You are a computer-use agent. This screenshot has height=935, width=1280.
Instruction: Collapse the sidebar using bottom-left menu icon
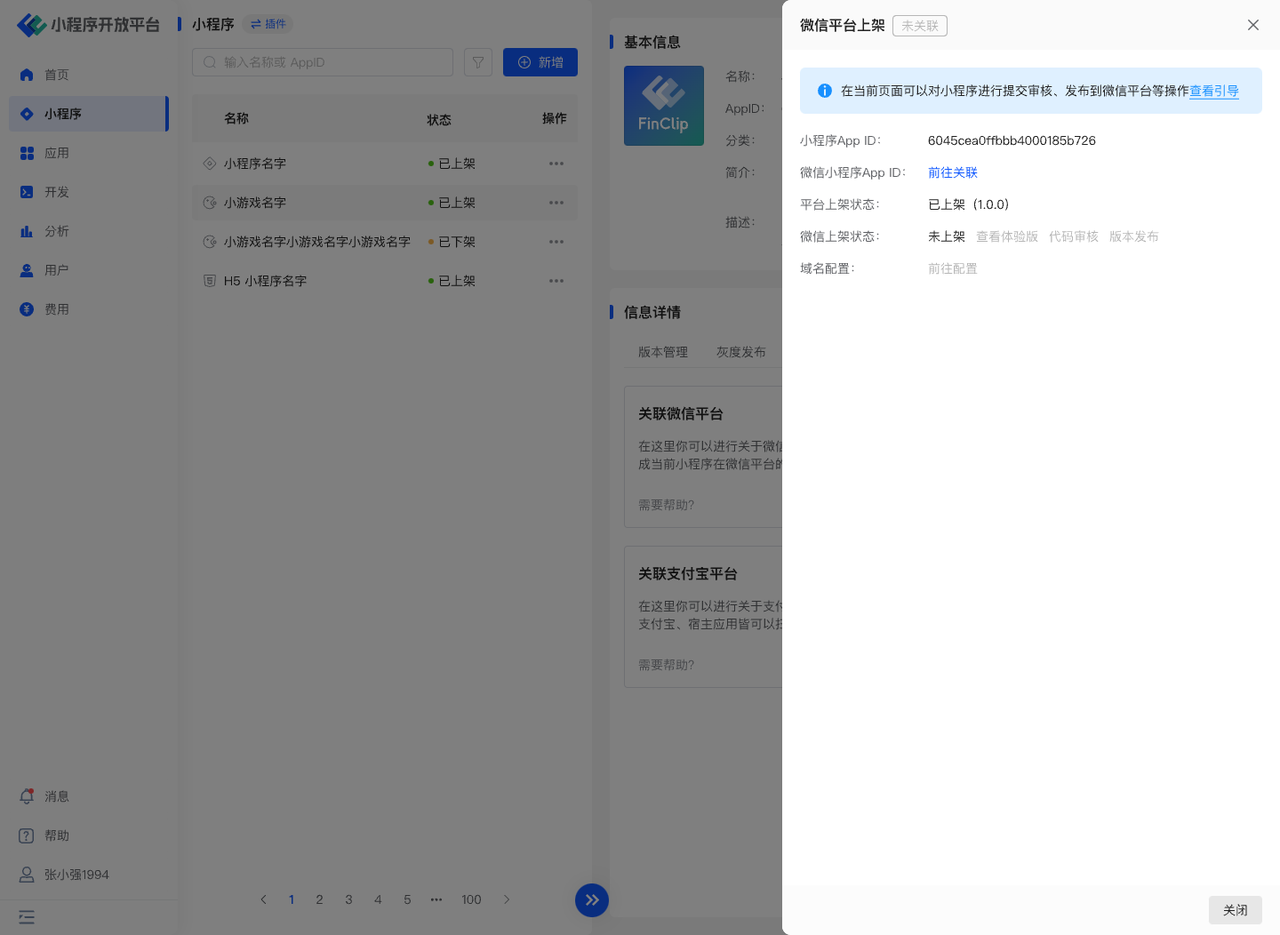pos(27,916)
